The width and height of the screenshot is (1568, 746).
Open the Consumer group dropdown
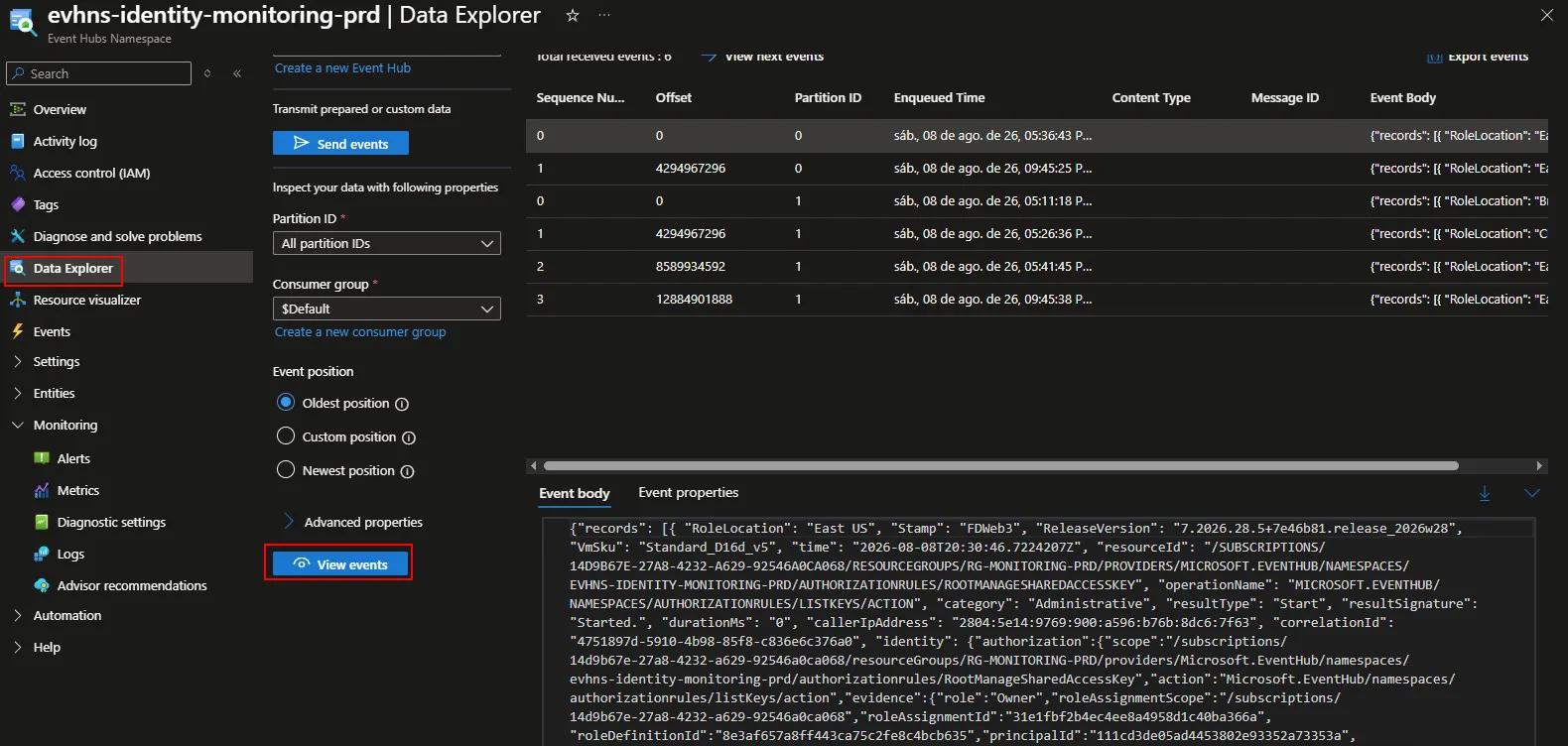click(x=387, y=309)
